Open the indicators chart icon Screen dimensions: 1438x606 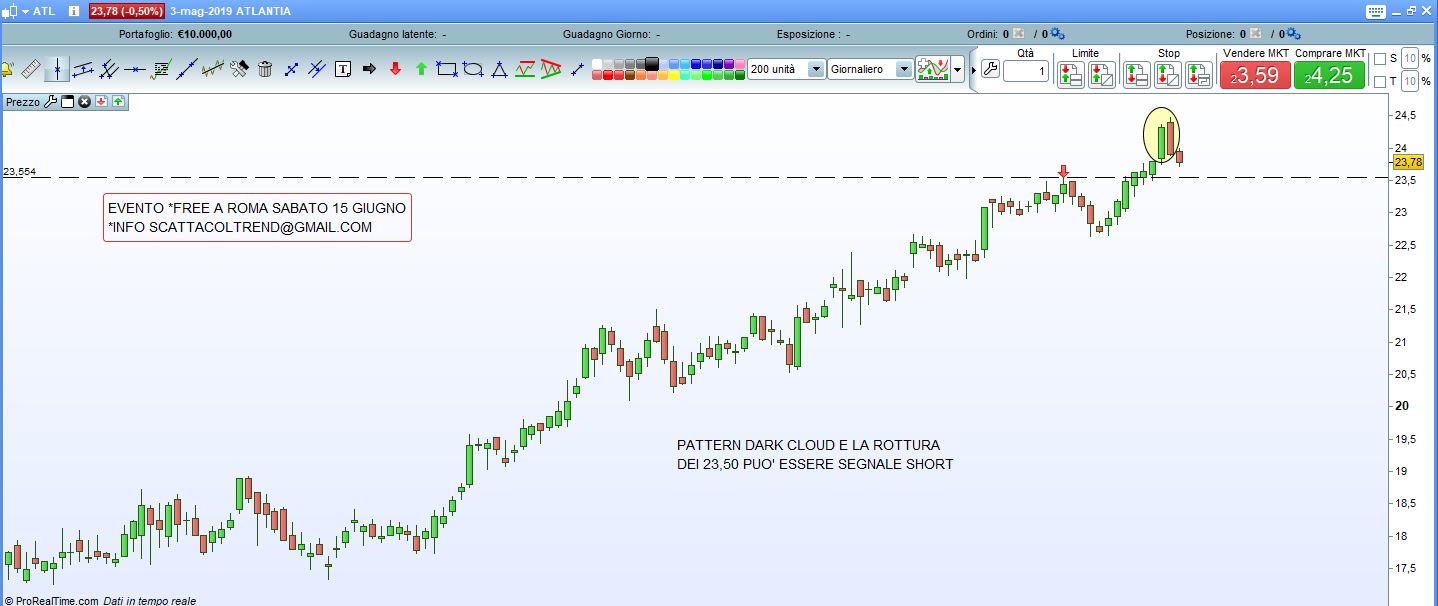tap(932, 69)
